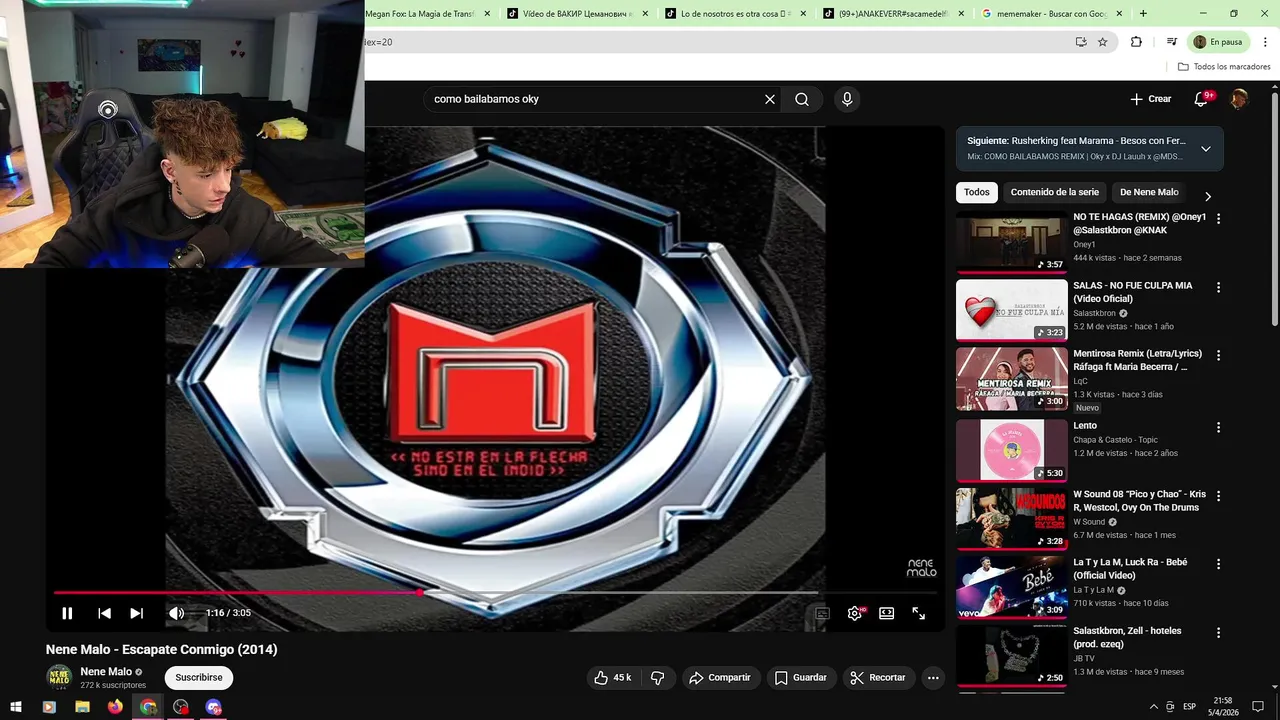Click the Compartir share button
1280x720 pixels.
pos(720,678)
